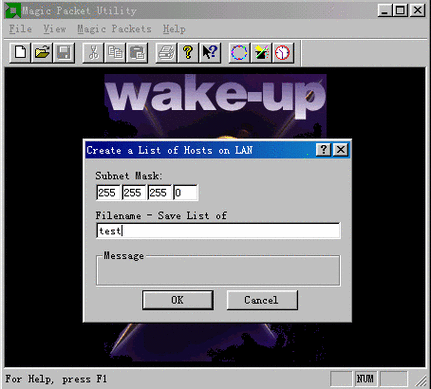431x389 pixels.
Task: Click the Magic Packet Utility app icon
Action: (x=13, y=11)
